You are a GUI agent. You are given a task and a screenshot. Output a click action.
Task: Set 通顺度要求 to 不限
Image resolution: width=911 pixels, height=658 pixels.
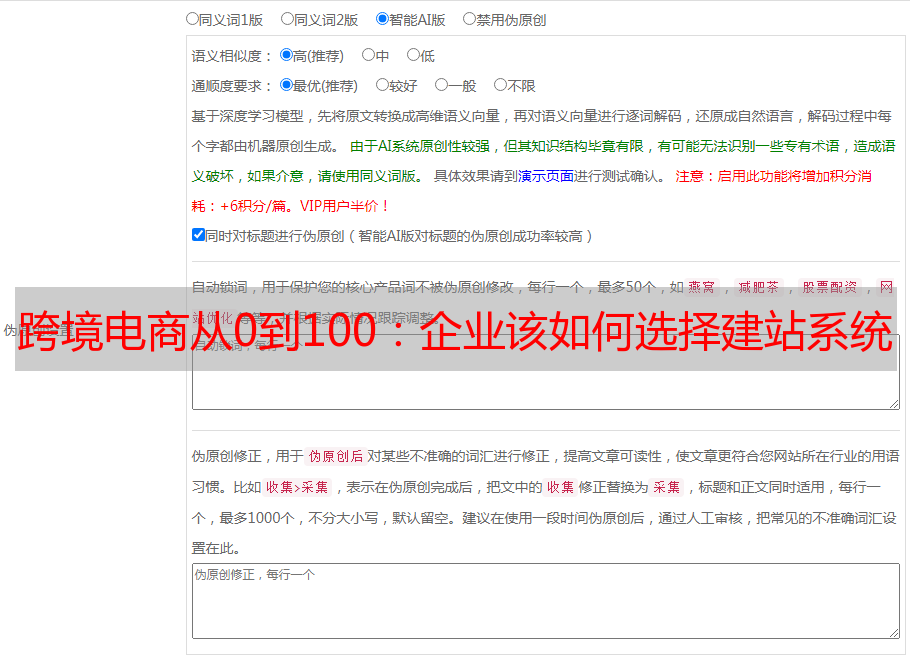(x=500, y=85)
